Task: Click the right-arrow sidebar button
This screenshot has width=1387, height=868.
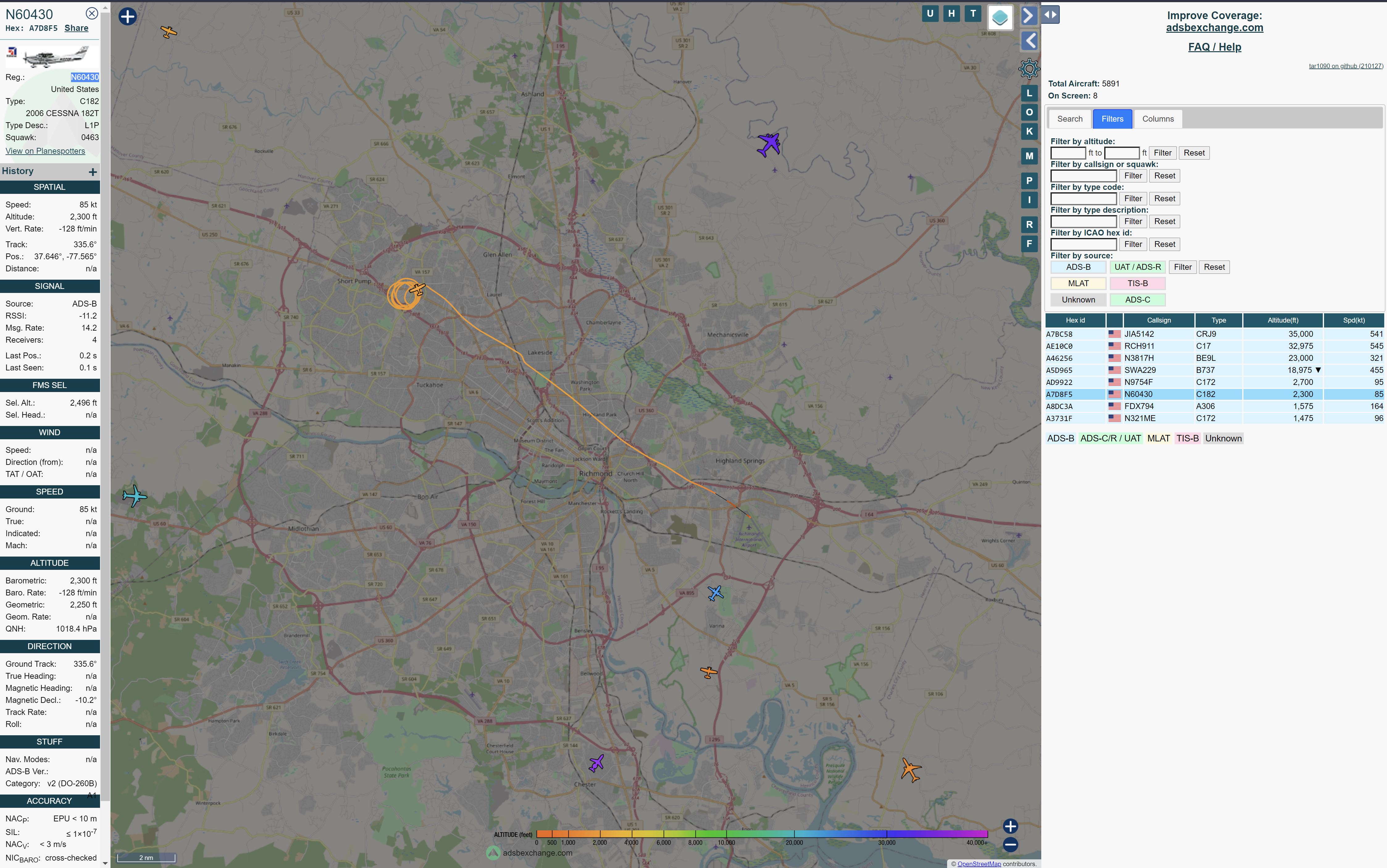Action: (x=1029, y=15)
